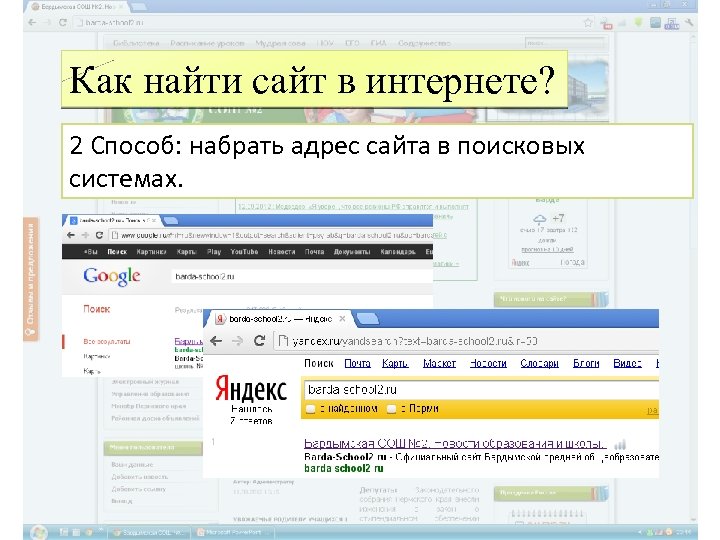Go back in the Yandex browser window
The width and height of the screenshot is (720, 540).
tap(216, 341)
